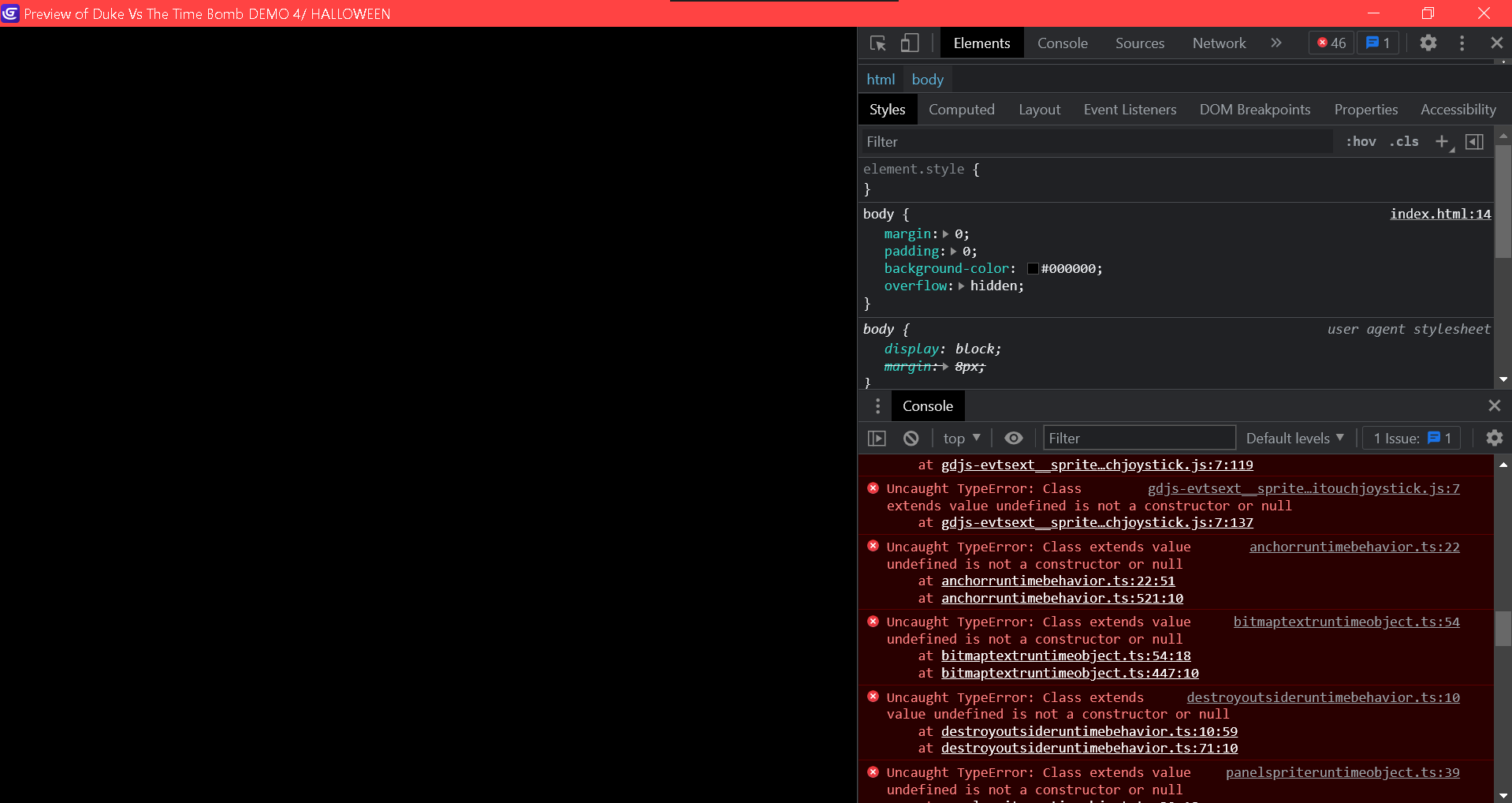Open the Default levels dropdown

tap(1294, 439)
